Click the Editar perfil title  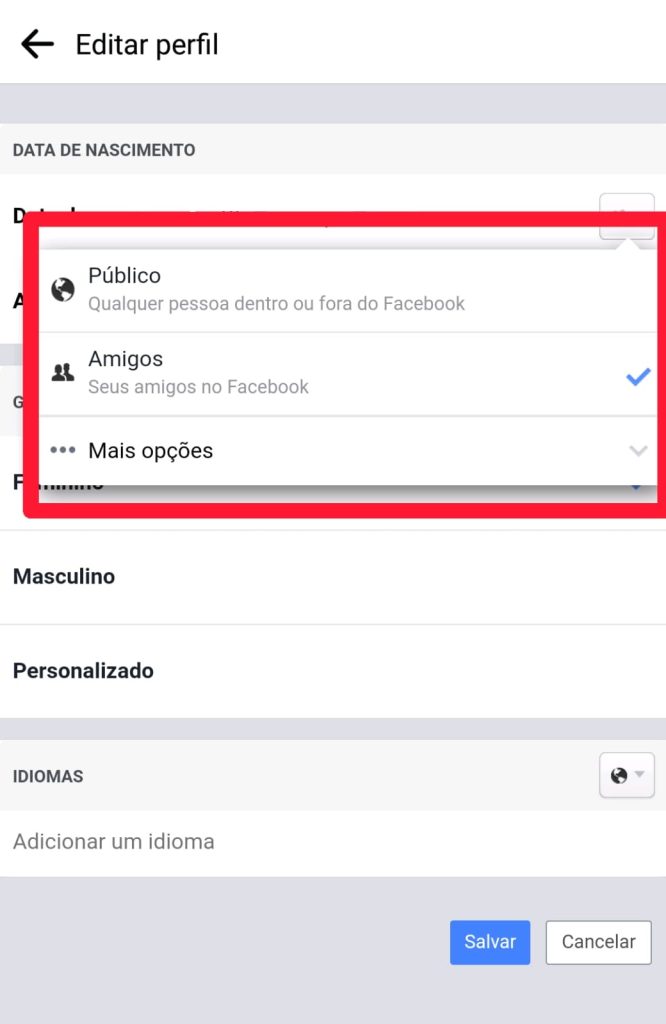147,45
